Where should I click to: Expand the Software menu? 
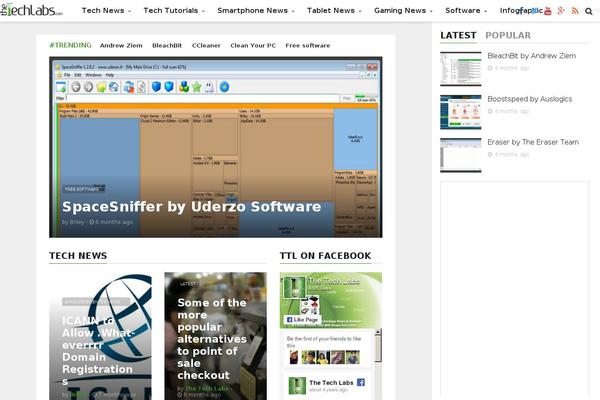coord(466,11)
